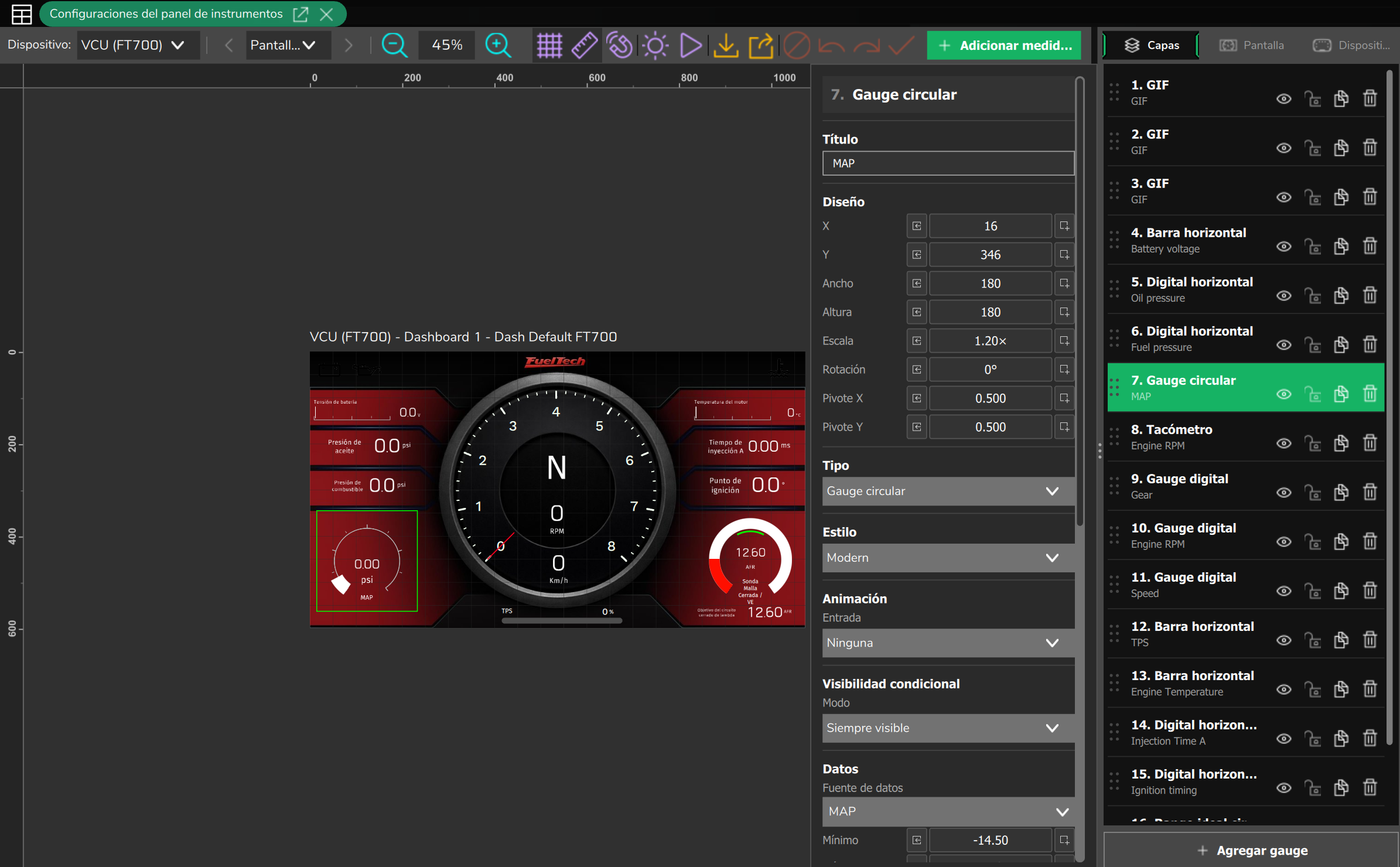The height and width of the screenshot is (867, 1400).
Task: Click the export share icon
Action: point(760,45)
